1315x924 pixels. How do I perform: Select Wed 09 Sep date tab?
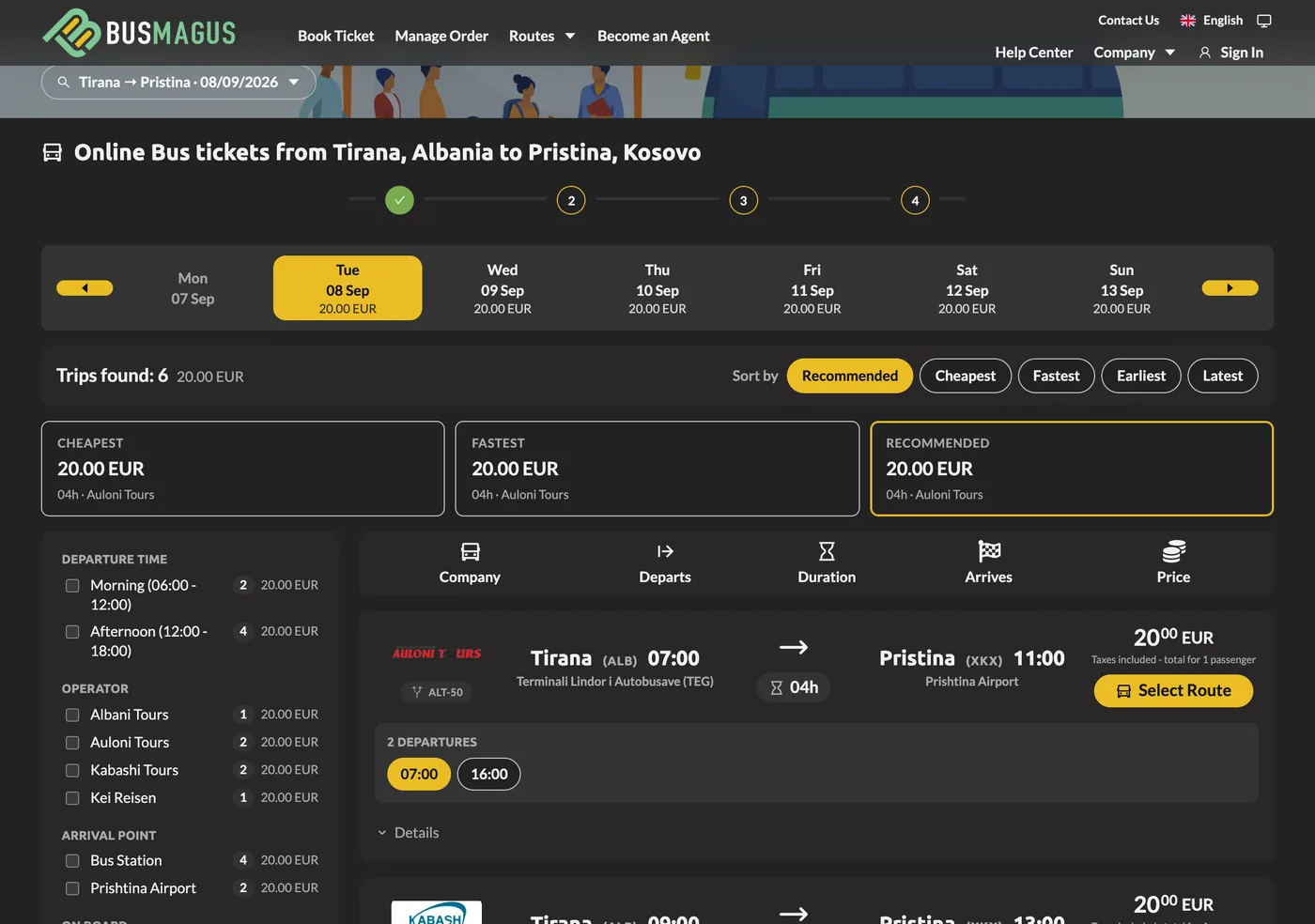[503, 288]
